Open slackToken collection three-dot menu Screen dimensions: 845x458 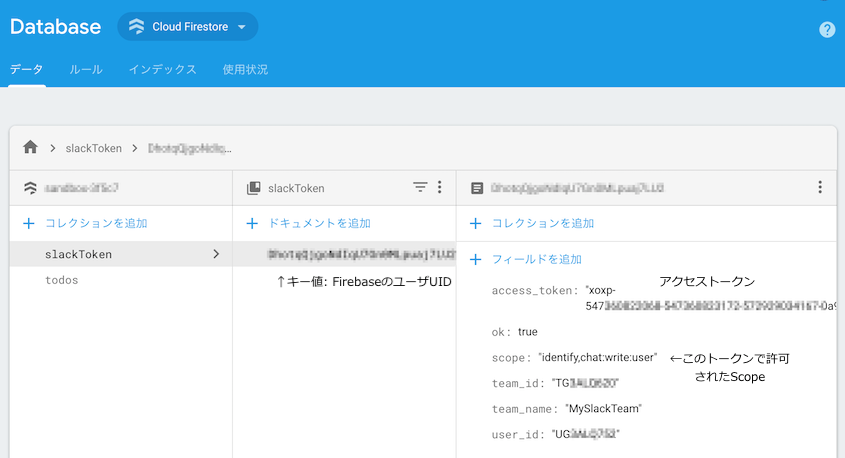pos(439,187)
